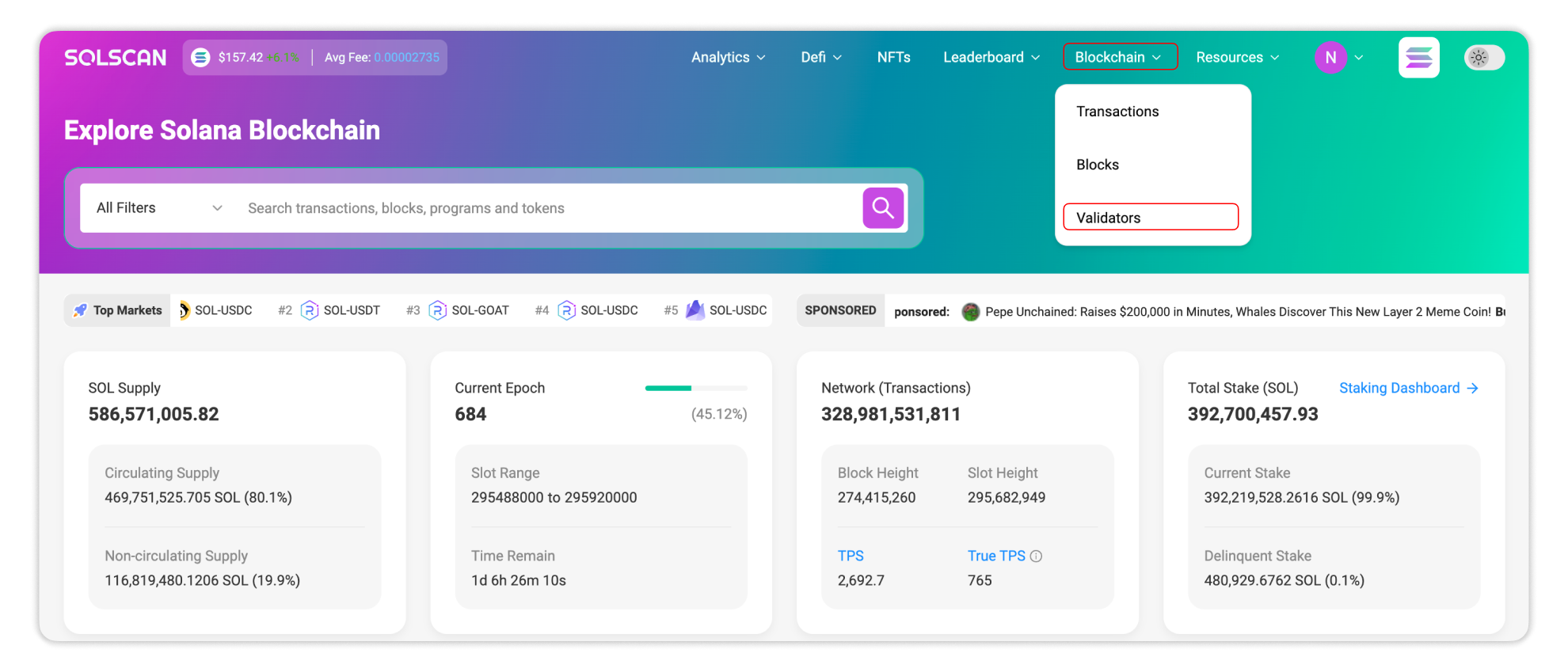Click the True TPS value 765
1568x672 pixels.
coord(980,581)
